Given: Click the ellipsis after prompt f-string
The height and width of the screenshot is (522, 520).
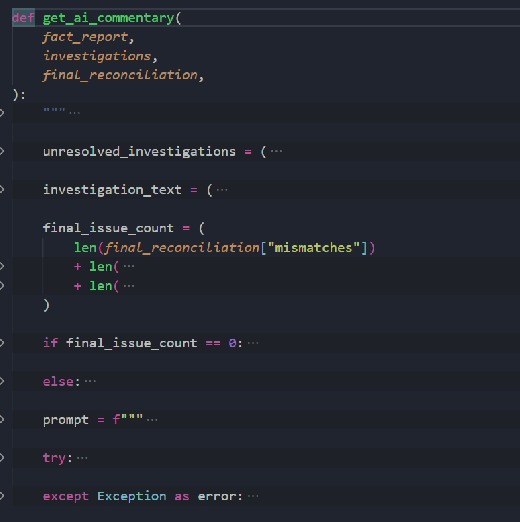Looking at the screenshot, I should click(x=152, y=420).
